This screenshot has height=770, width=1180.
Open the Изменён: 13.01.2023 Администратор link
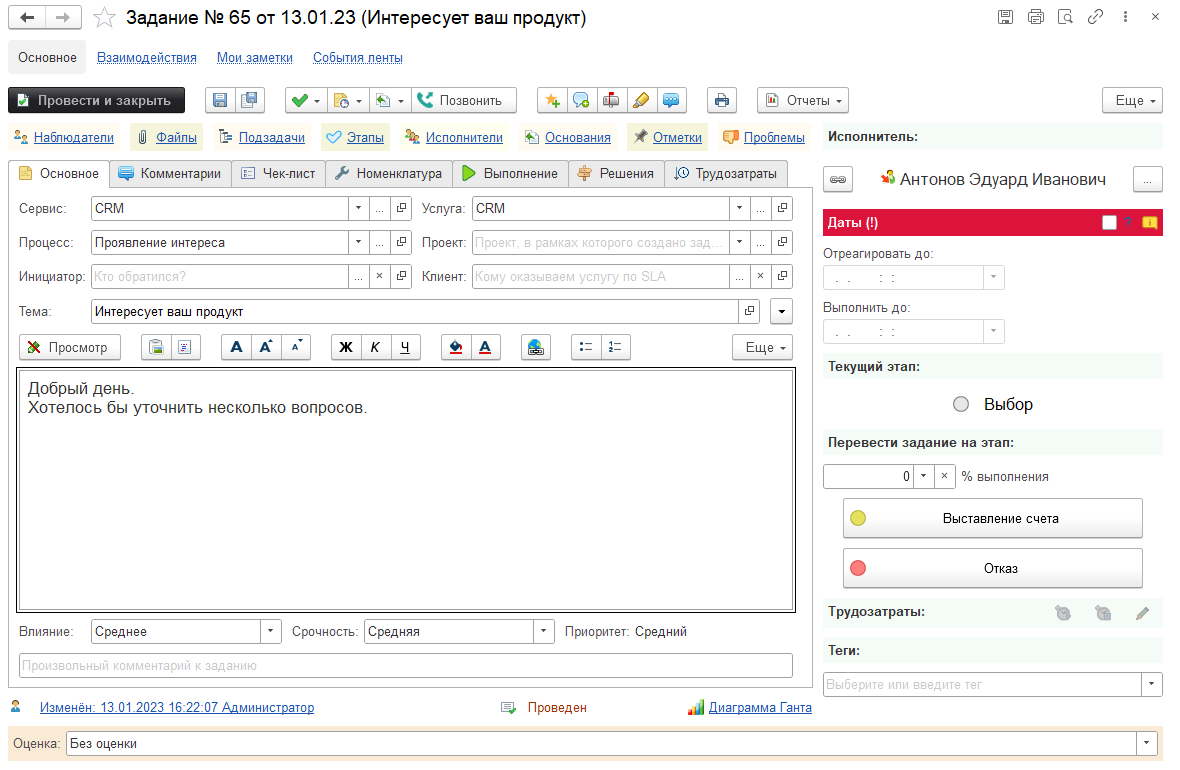point(176,707)
